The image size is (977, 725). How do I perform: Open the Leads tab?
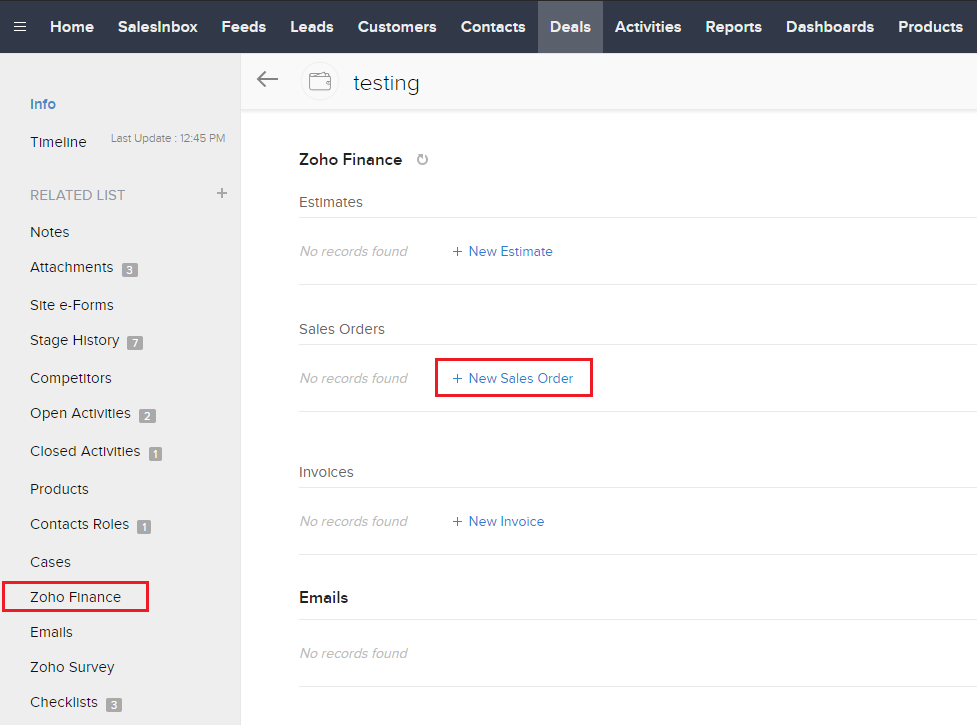311,27
